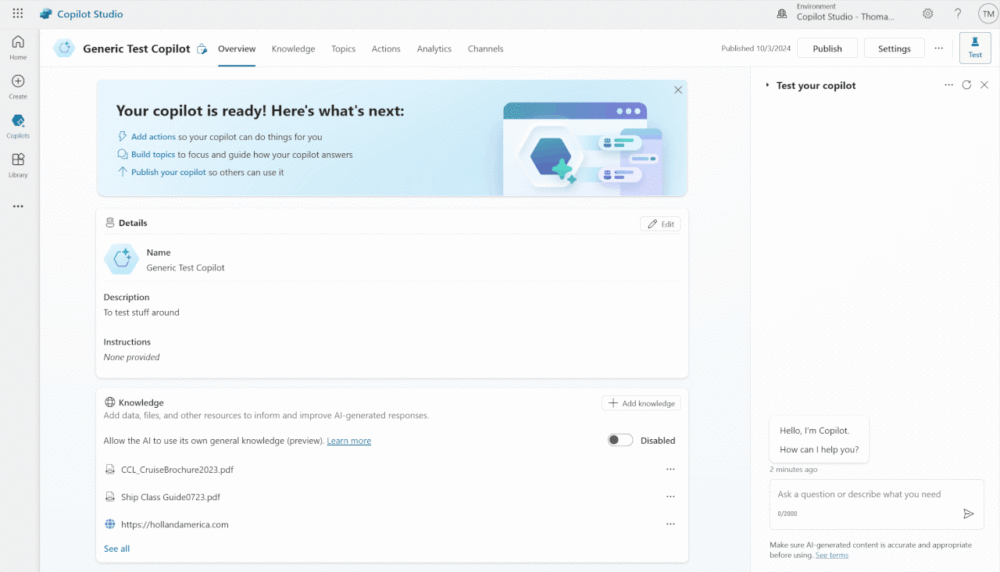Viewport: 1000px width, 572px height.
Task: Click the environment icon in header
Action: click(x=782, y=13)
